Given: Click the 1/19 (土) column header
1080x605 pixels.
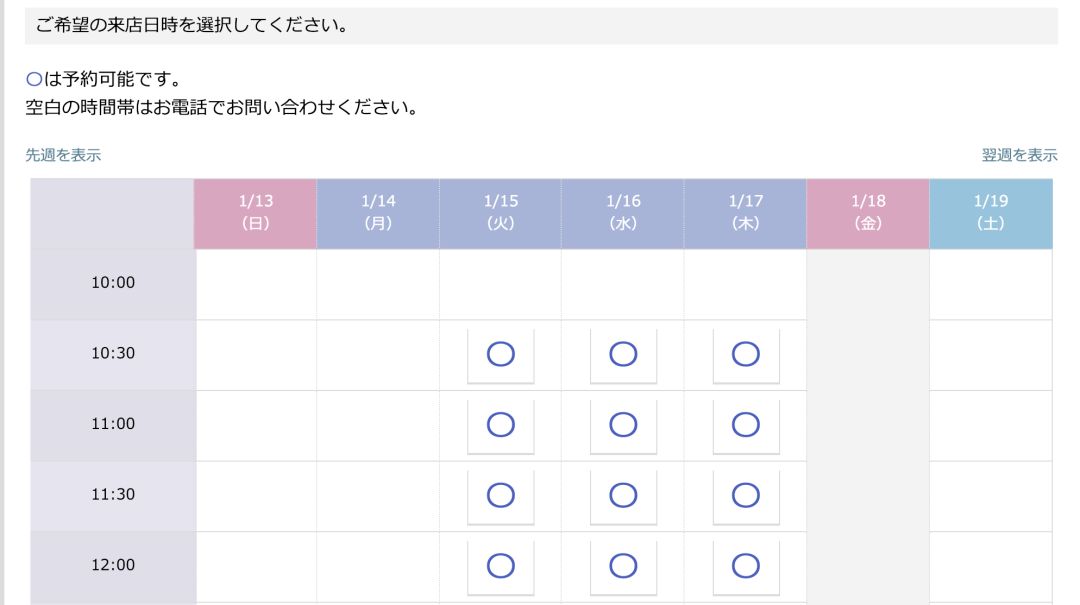Looking at the screenshot, I should [x=991, y=213].
